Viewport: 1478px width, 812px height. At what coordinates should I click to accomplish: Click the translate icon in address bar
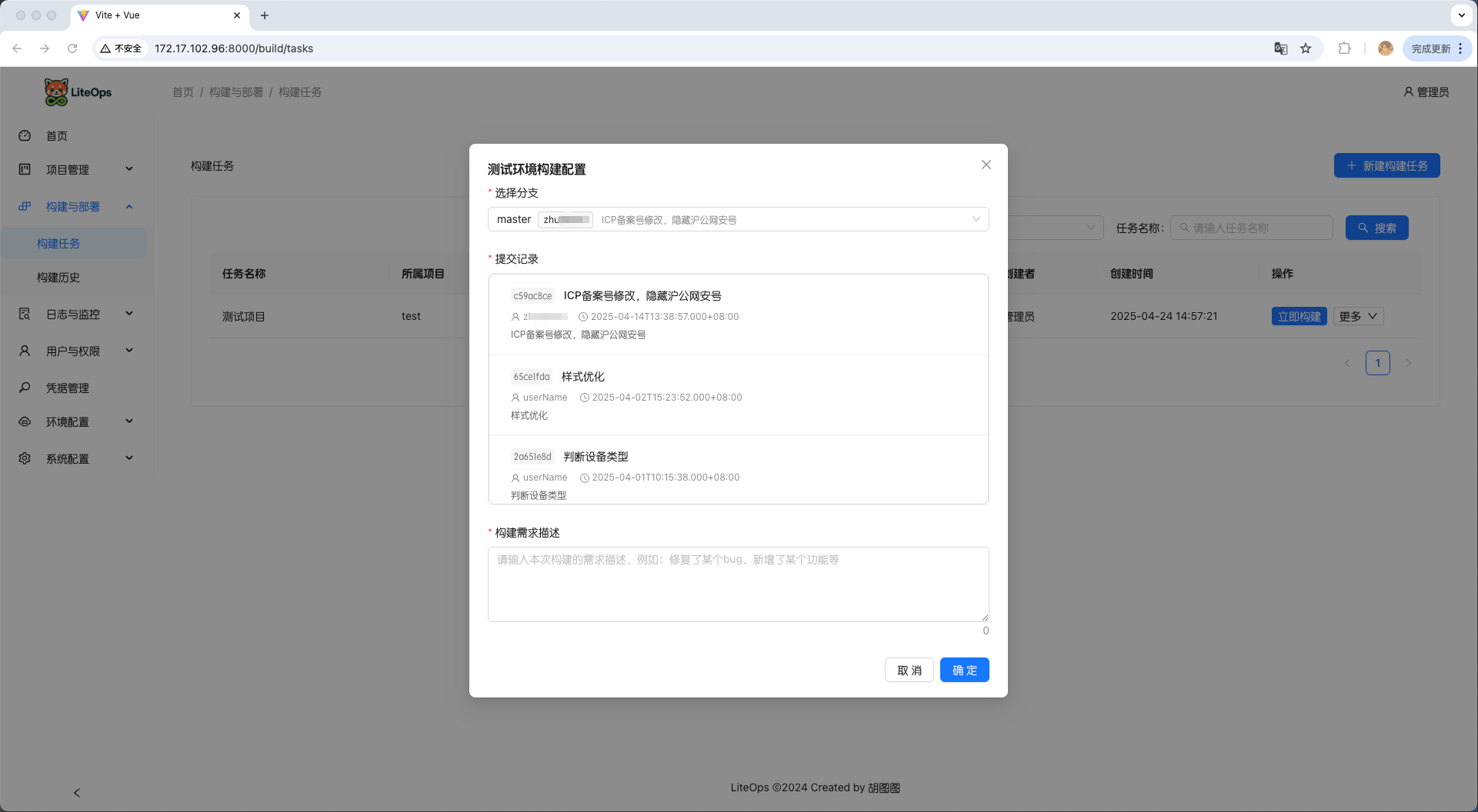pyautogui.click(x=1280, y=48)
